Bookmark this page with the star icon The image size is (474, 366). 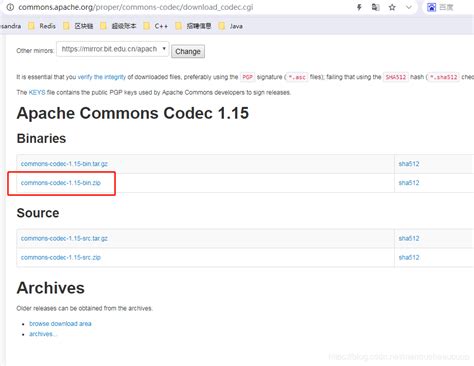pos(392,7)
